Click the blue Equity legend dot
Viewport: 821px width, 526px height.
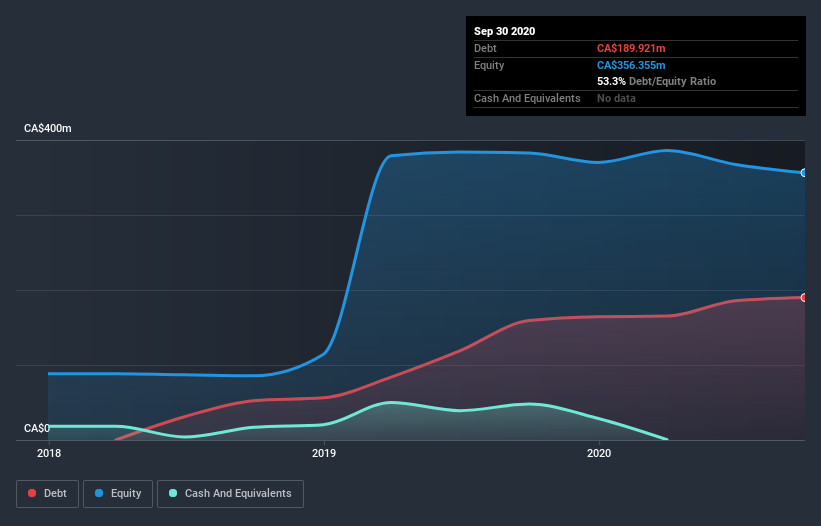(x=99, y=493)
